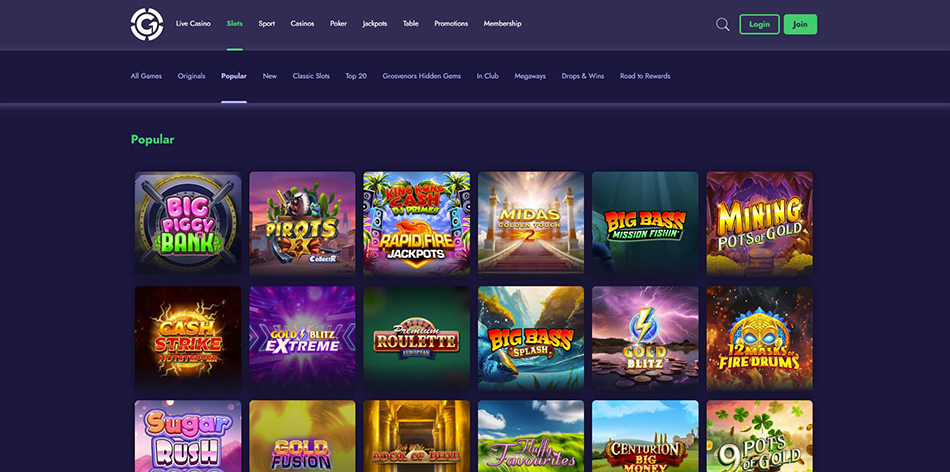Open the Classic Slots tab

311,76
